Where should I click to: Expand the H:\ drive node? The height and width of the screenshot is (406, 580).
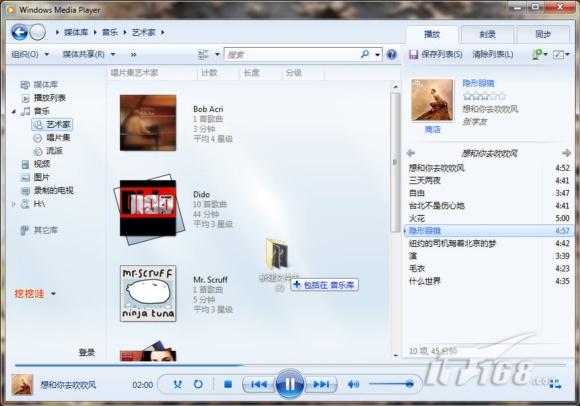pyautogui.click(x=14, y=204)
